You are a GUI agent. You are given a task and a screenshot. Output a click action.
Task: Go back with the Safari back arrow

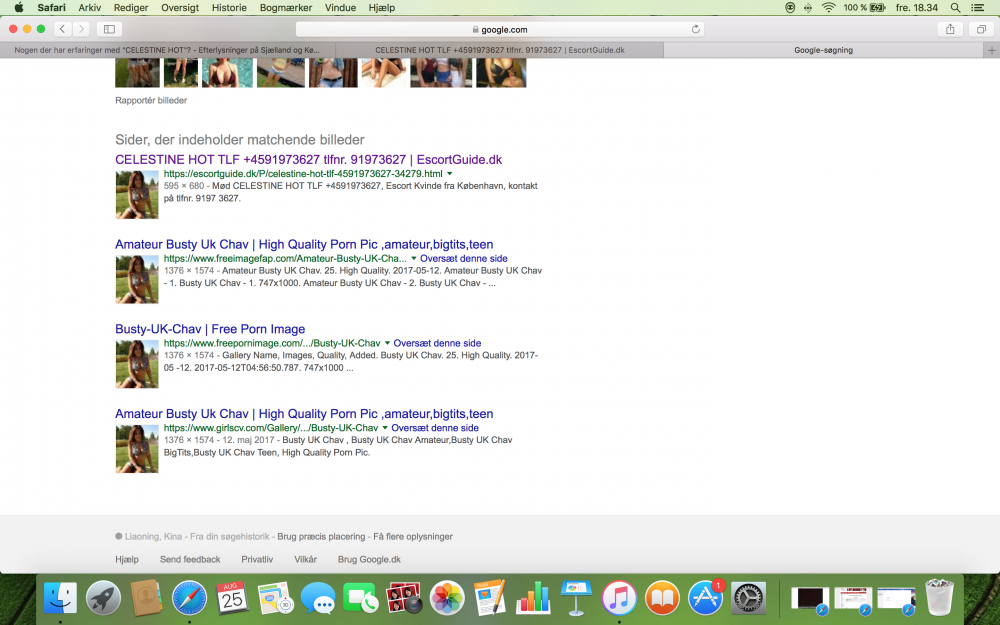(x=62, y=29)
